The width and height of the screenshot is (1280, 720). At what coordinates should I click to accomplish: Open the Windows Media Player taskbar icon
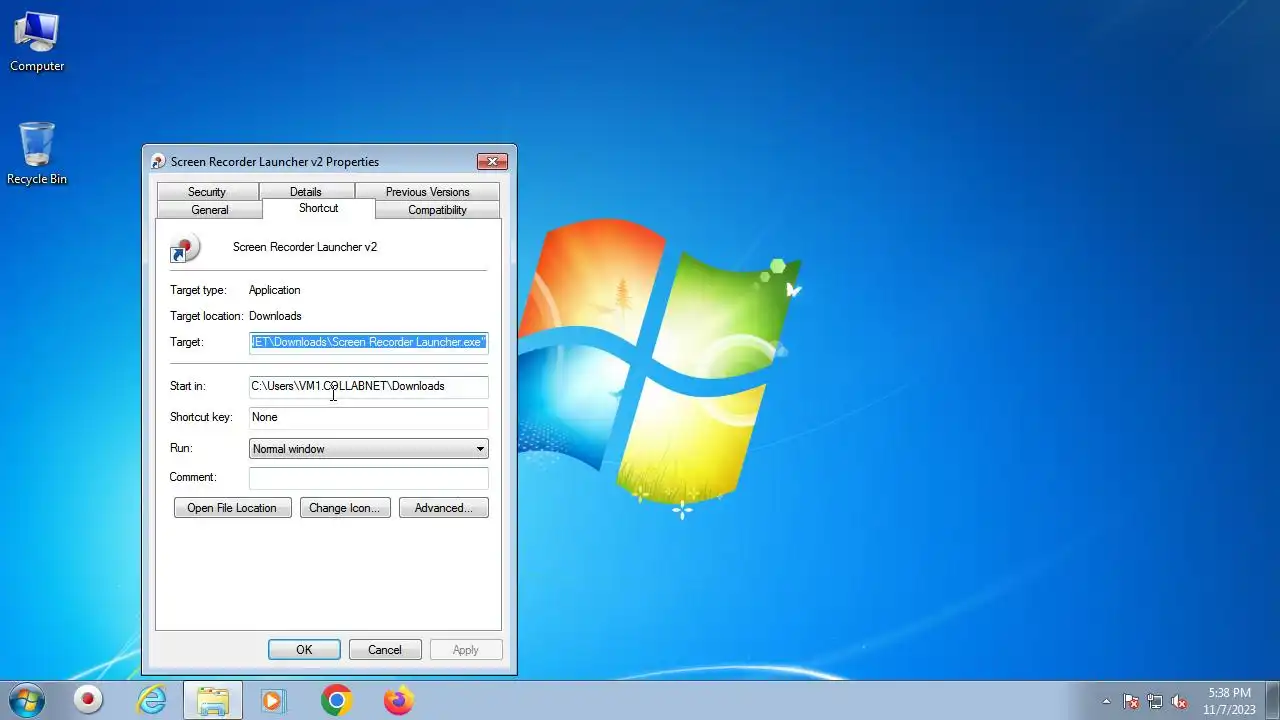(x=273, y=700)
